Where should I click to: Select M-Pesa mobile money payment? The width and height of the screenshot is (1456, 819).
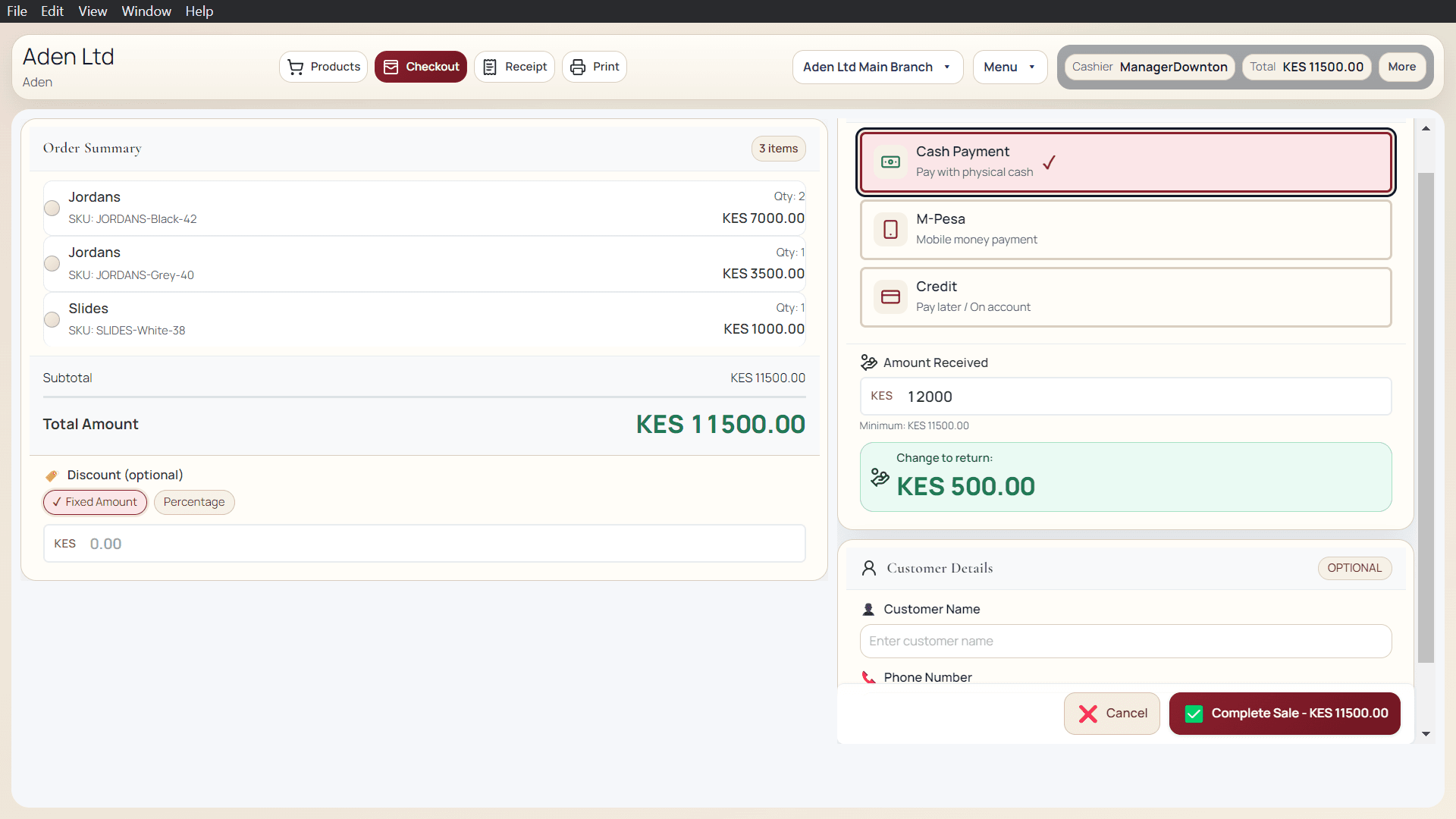click(1126, 230)
